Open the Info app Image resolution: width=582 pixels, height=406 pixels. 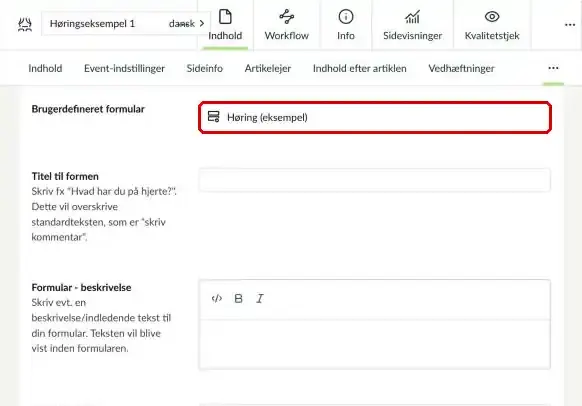(x=346, y=25)
